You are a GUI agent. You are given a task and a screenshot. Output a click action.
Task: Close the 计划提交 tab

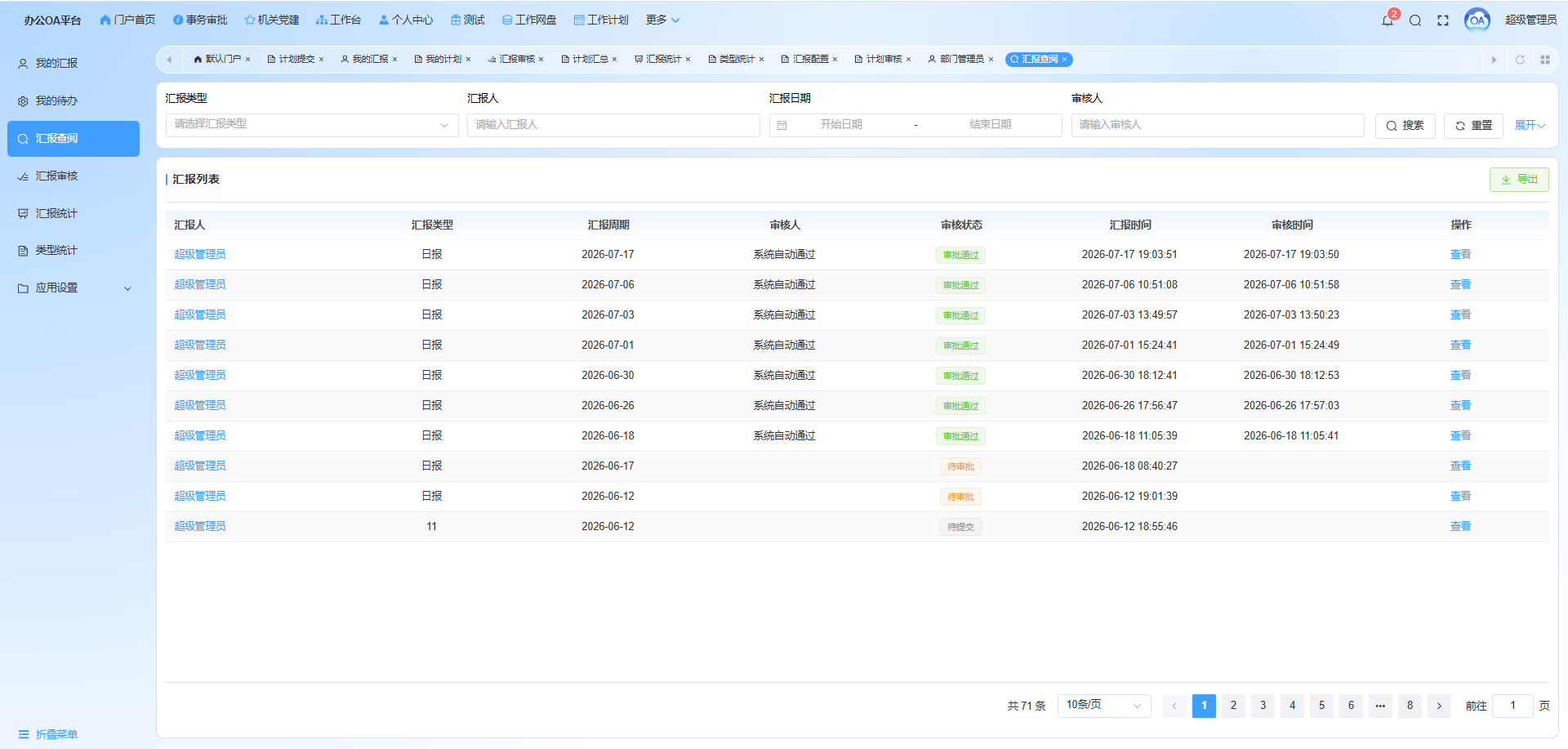[x=321, y=60]
